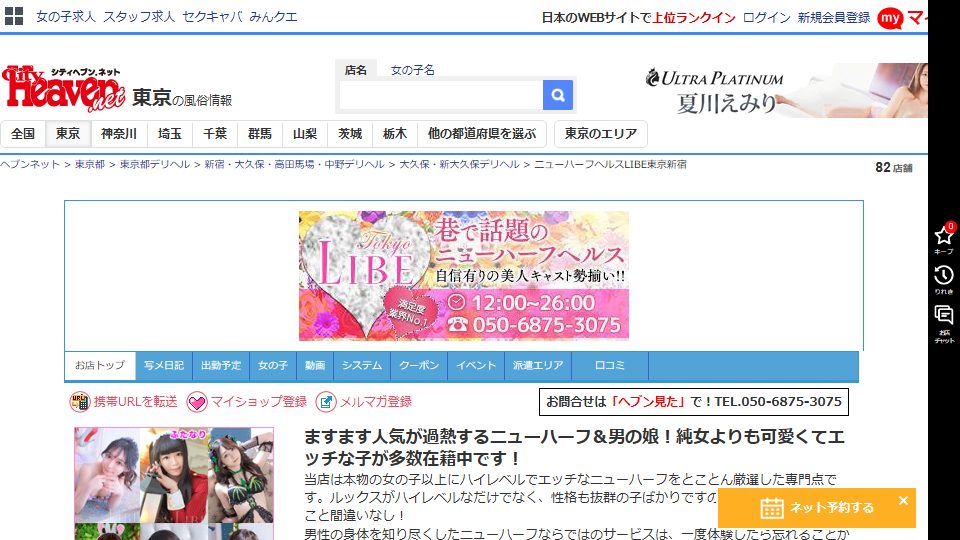Open the イベント tab
Image resolution: width=960 pixels, height=540 pixels.
[476, 366]
